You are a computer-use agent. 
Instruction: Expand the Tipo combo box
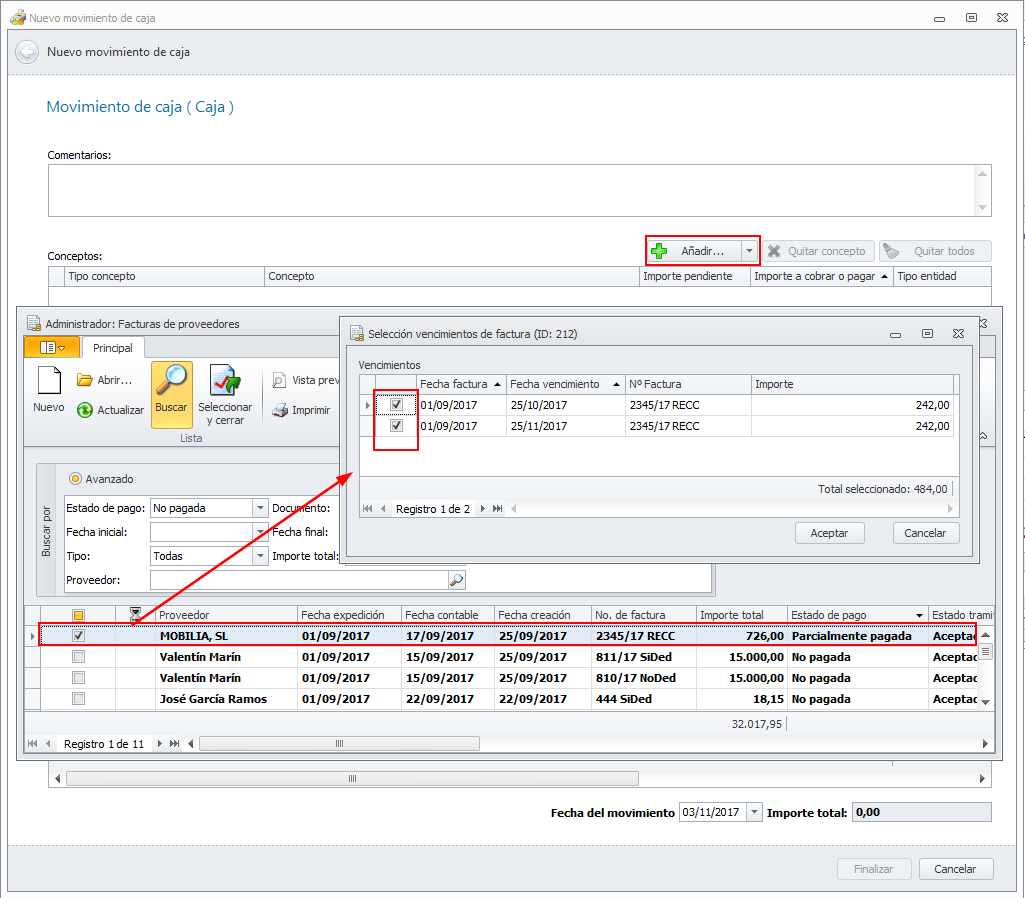[260, 556]
